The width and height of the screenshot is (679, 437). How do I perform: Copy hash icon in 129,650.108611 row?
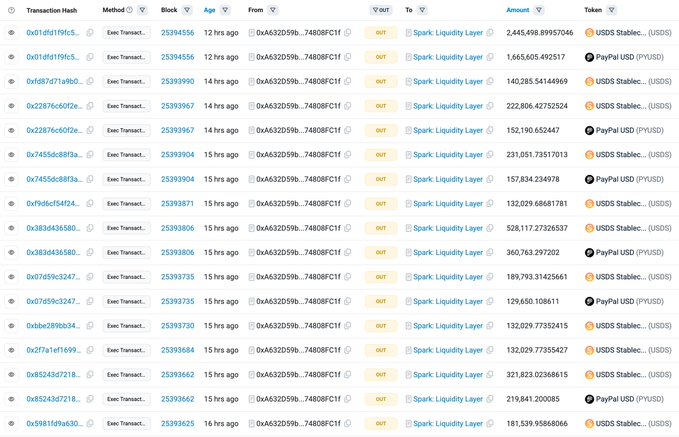point(90,301)
